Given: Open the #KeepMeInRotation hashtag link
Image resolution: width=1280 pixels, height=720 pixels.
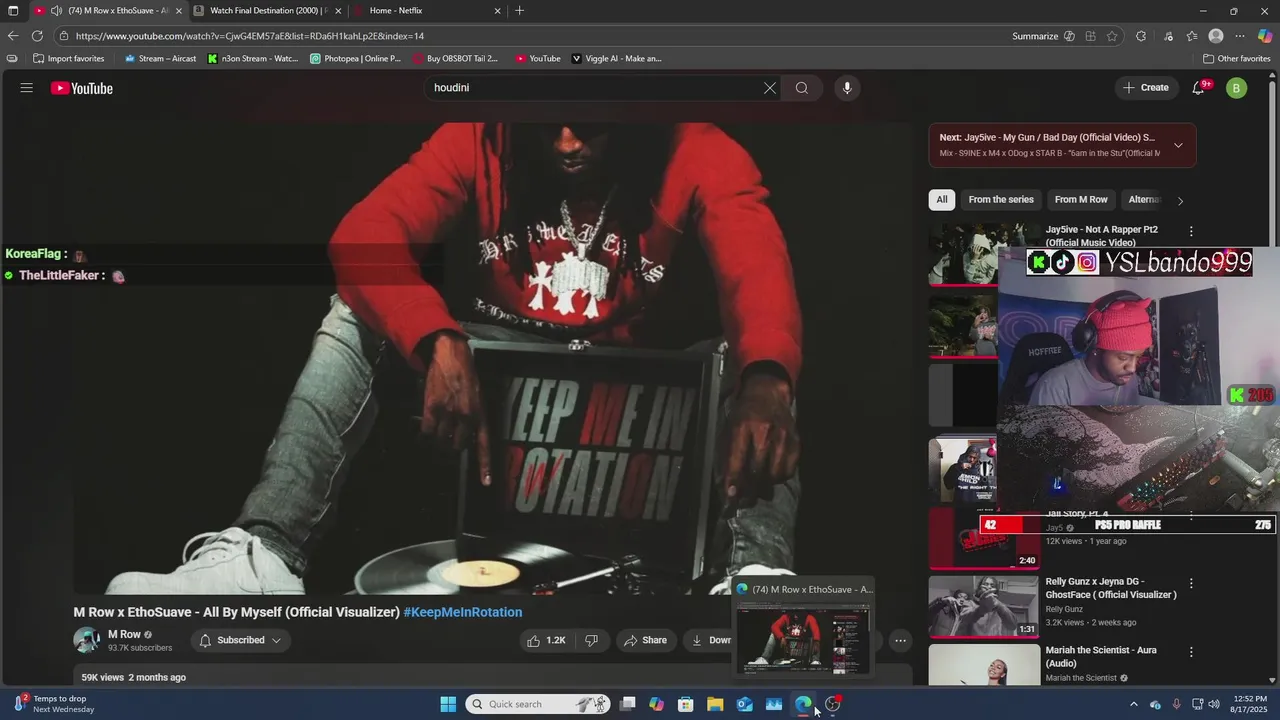Looking at the screenshot, I should (x=463, y=612).
